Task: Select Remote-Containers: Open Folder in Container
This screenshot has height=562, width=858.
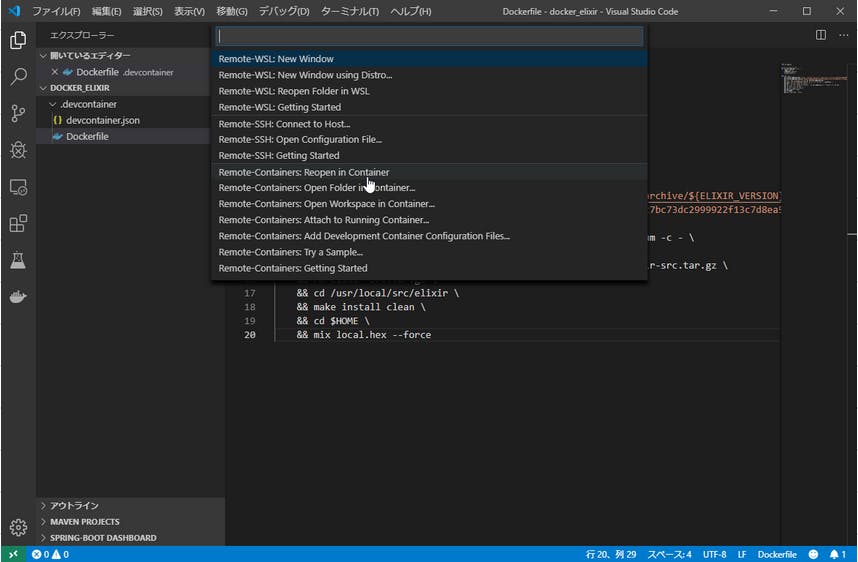Action: click(430, 188)
